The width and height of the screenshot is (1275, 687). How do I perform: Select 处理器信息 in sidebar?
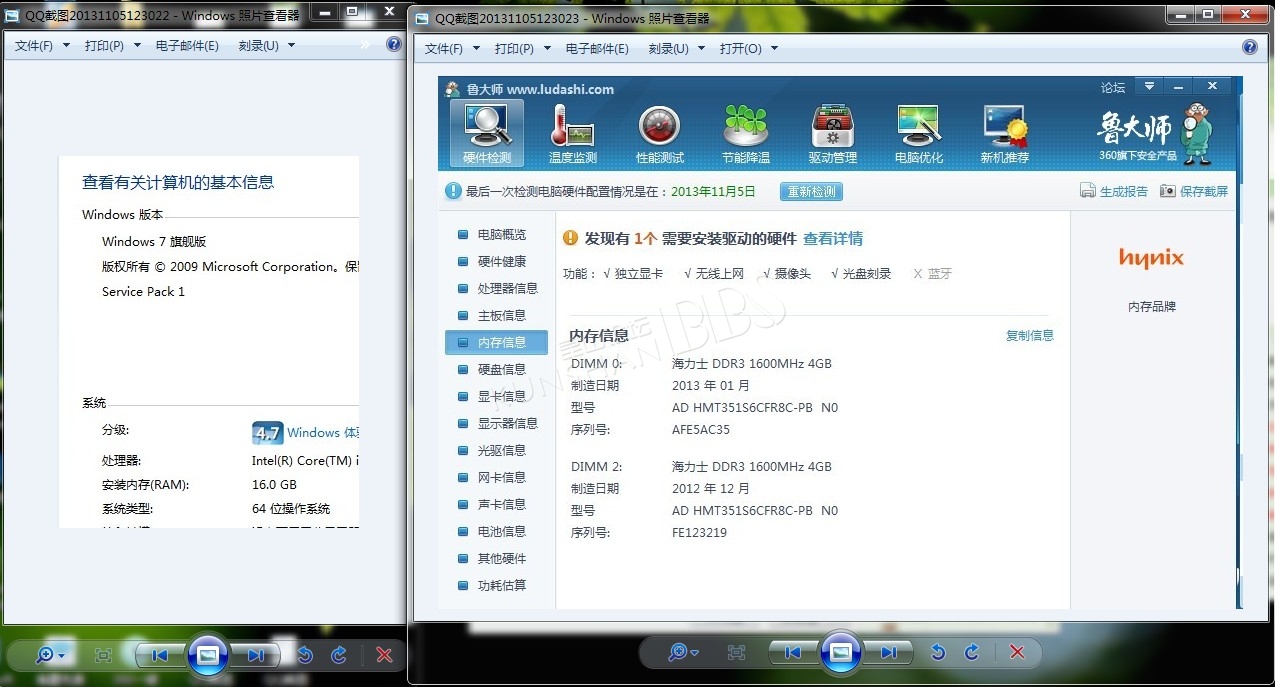(498, 288)
